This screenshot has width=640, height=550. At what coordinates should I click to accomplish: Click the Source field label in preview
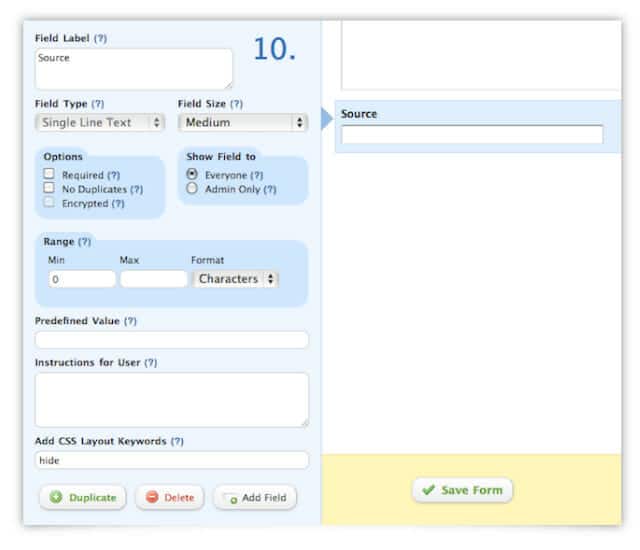click(359, 114)
